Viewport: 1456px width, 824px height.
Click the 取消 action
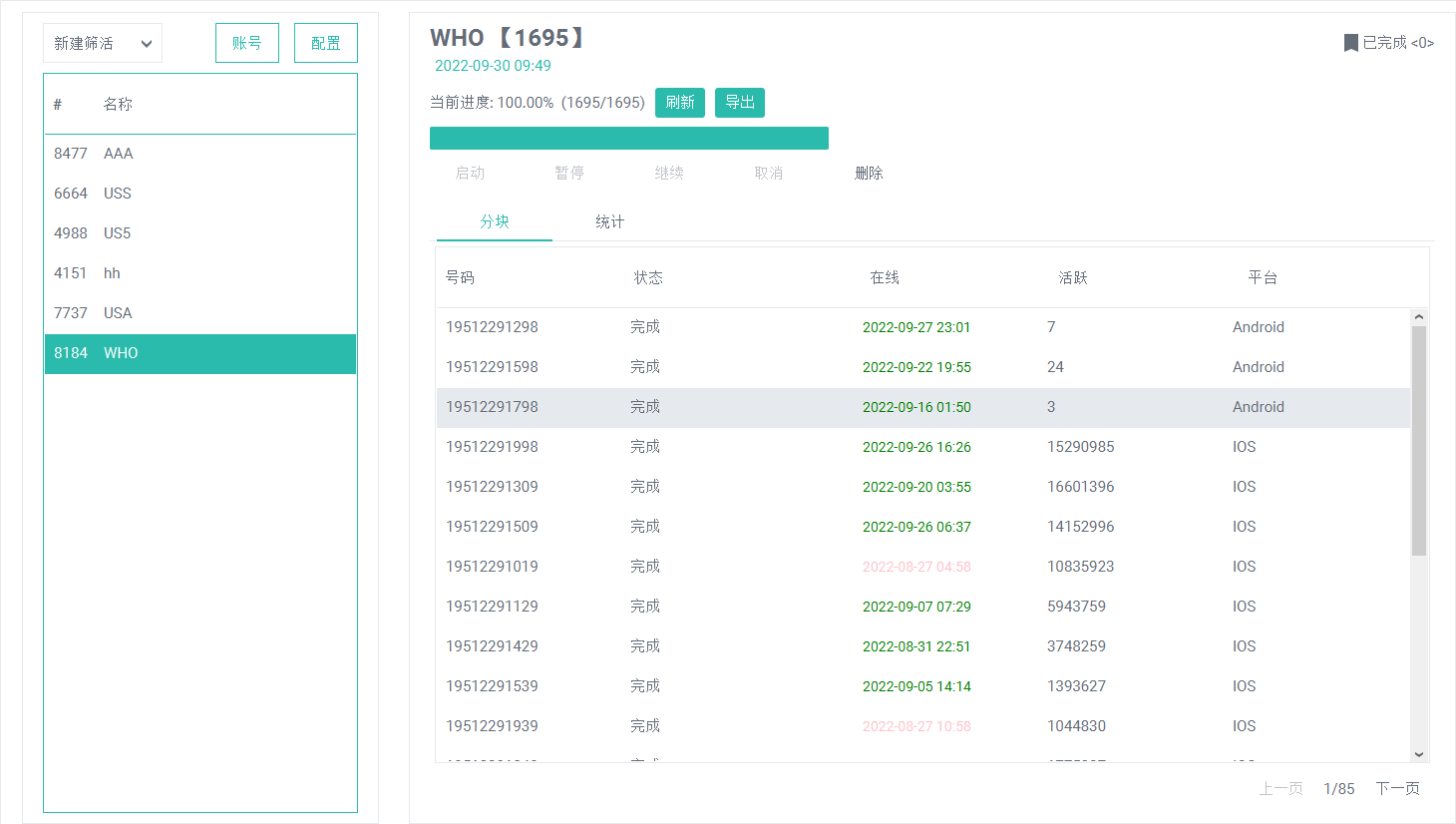click(769, 173)
